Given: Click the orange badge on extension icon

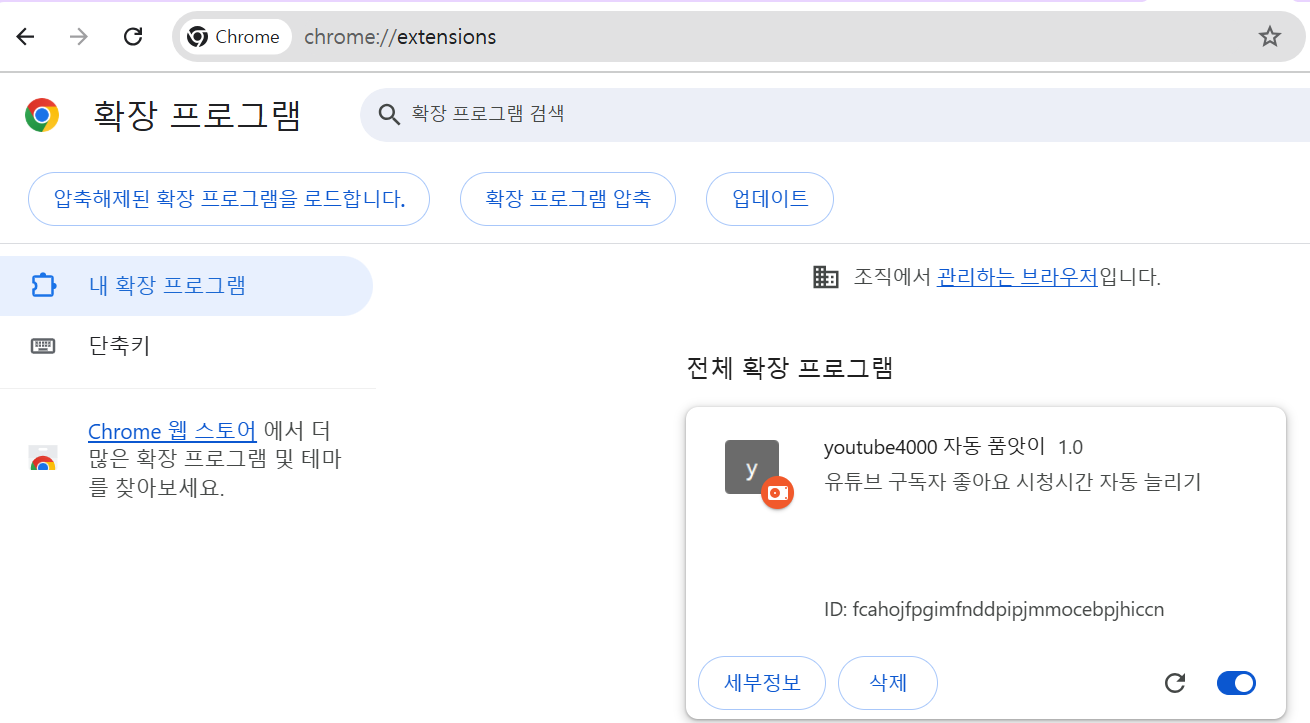Looking at the screenshot, I should coord(777,493).
